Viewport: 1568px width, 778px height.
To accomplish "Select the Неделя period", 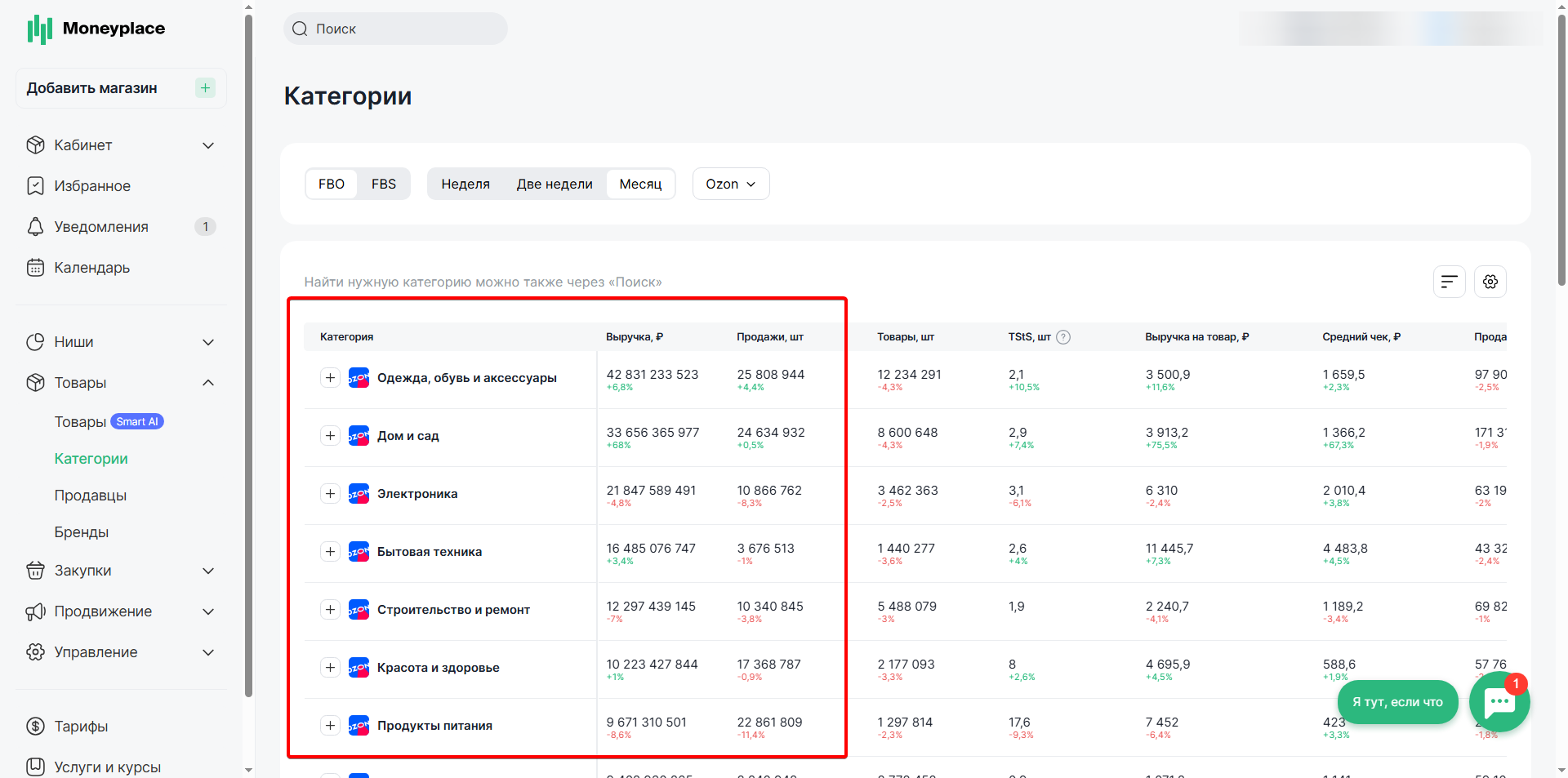I will point(465,184).
